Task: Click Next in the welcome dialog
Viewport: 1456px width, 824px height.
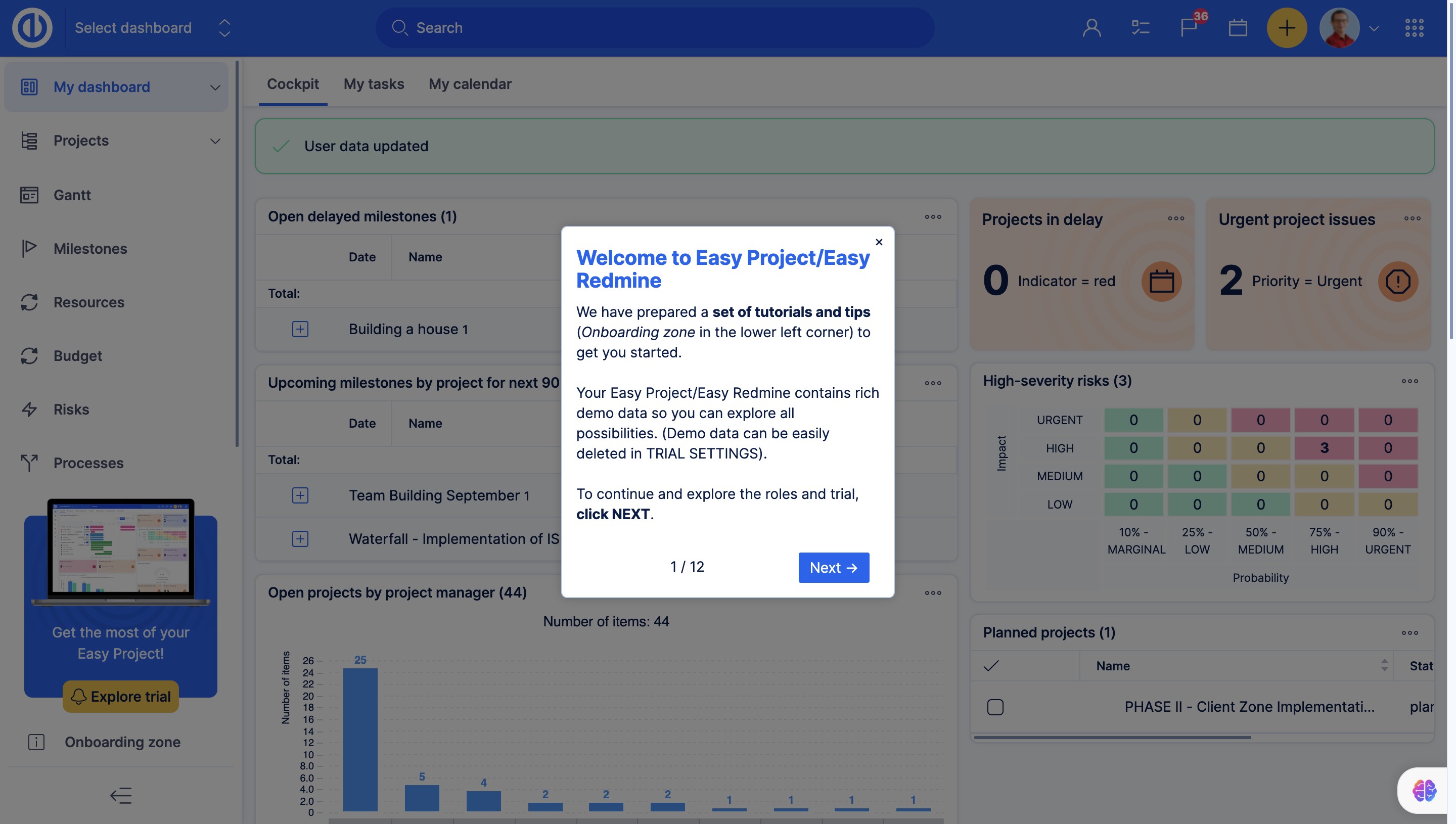Action: (834, 567)
